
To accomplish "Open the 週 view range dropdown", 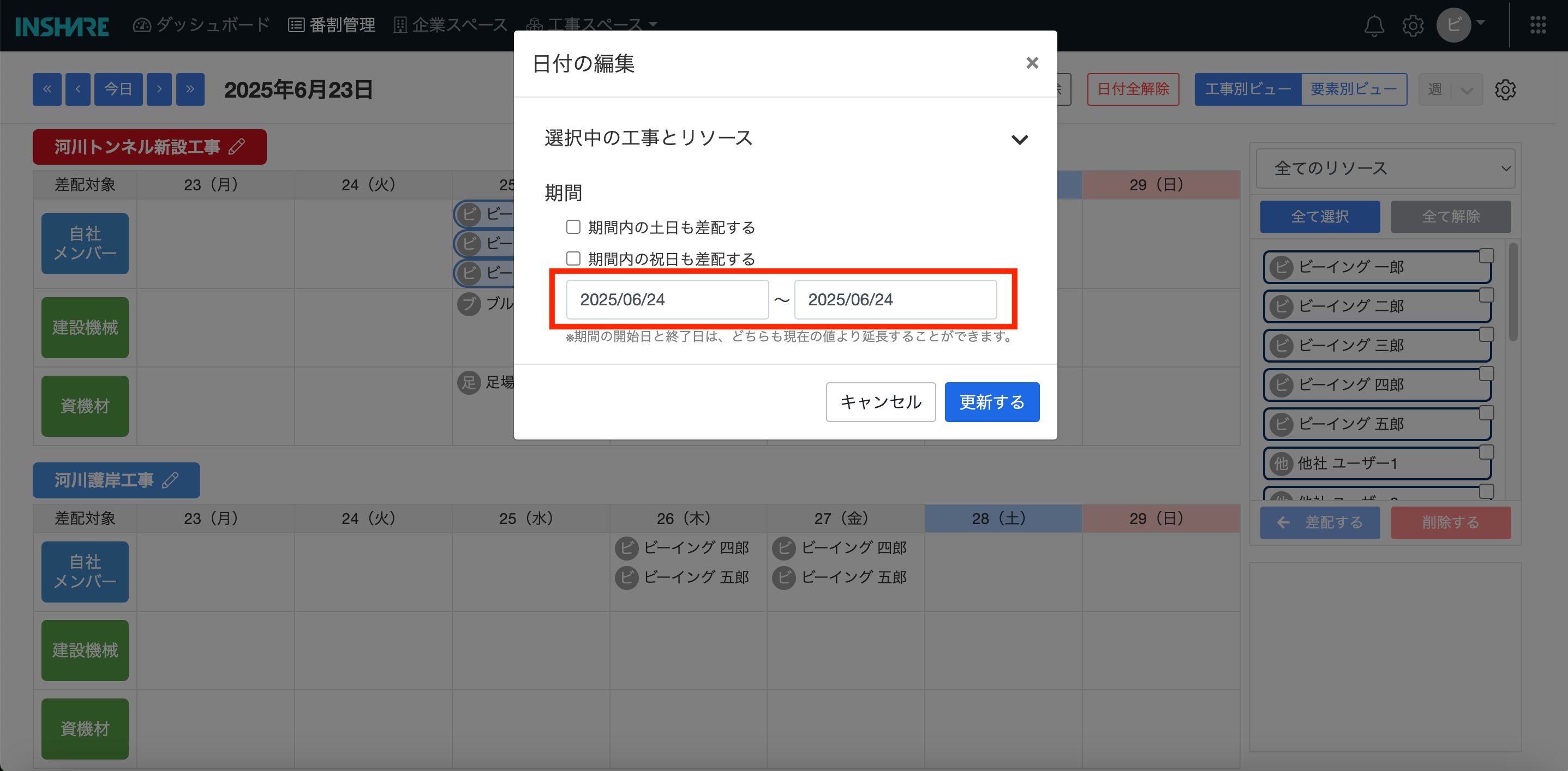I will [x=1451, y=89].
